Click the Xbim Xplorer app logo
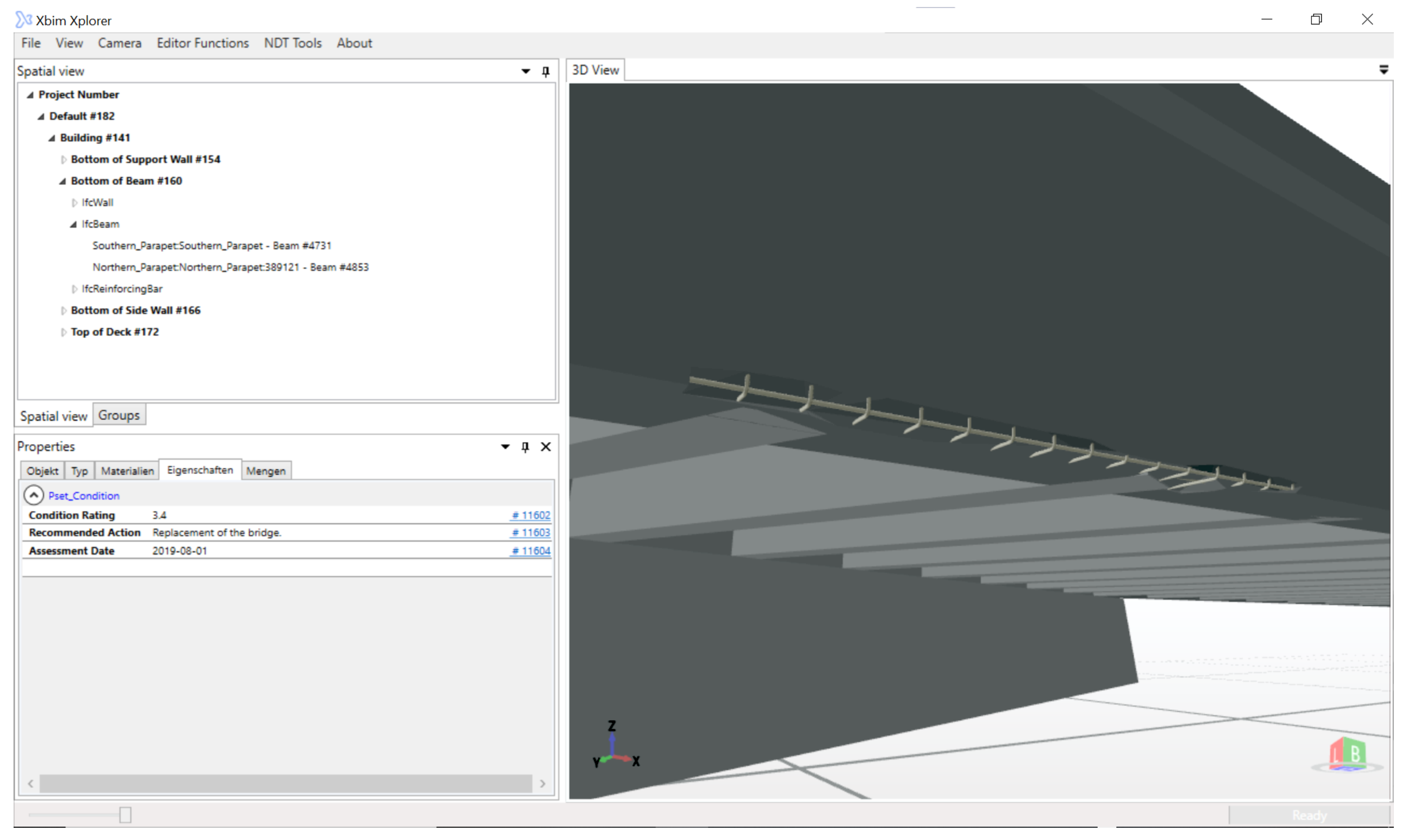1406x840 pixels. point(23,20)
